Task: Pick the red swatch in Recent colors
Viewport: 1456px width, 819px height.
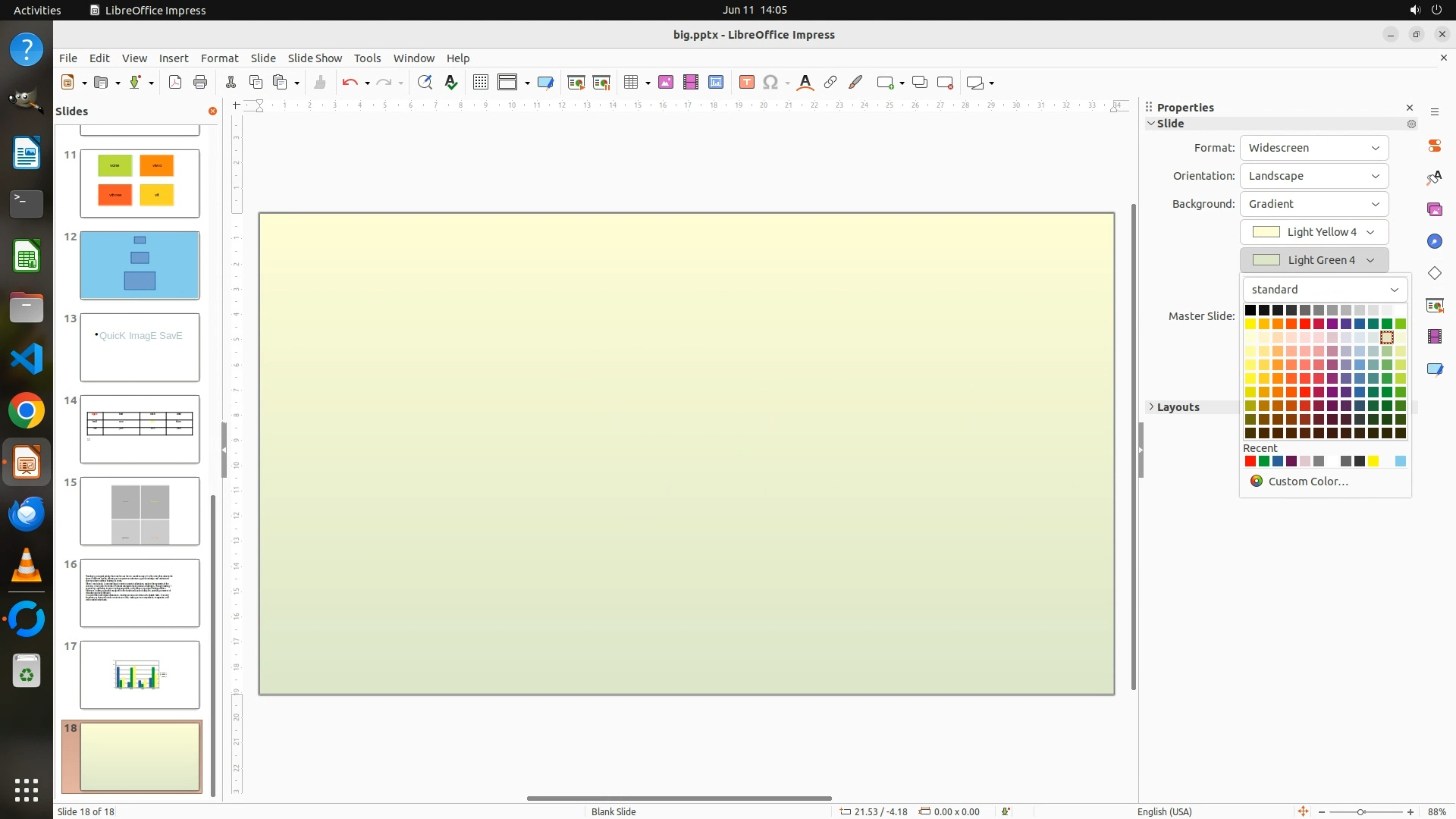Action: tap(1250, 461)
